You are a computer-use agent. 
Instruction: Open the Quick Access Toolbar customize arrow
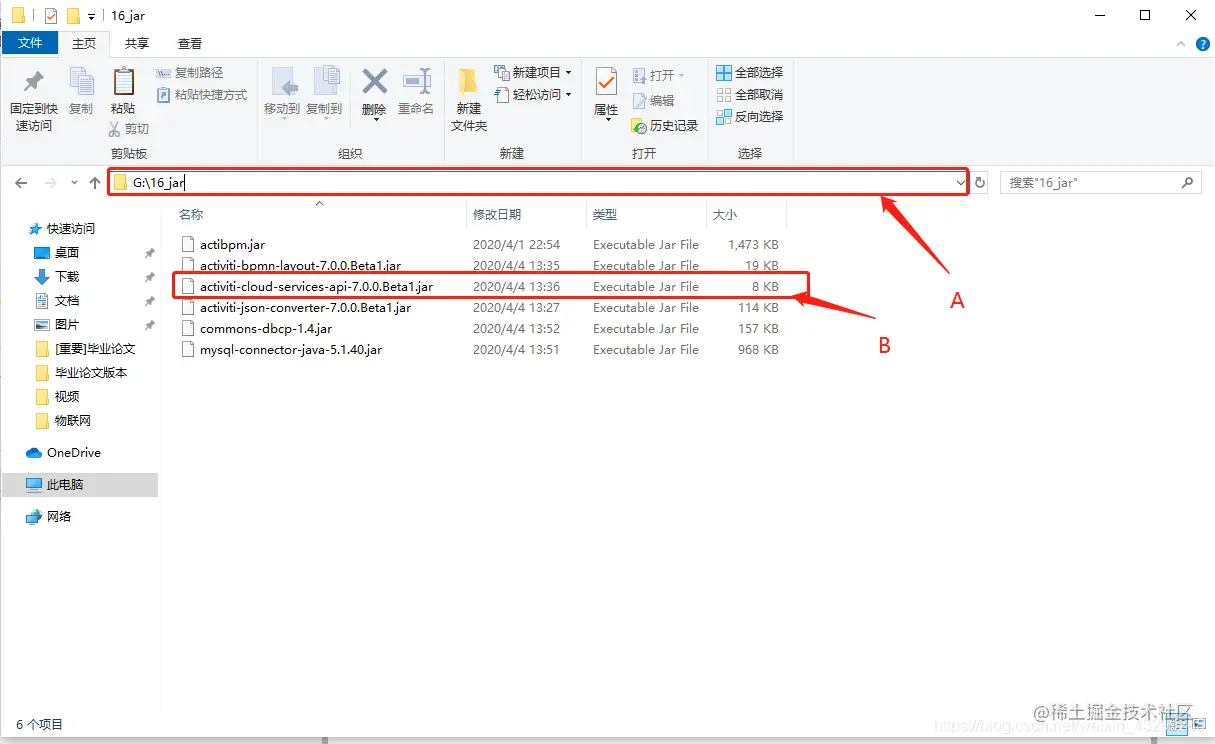(92, 16)
